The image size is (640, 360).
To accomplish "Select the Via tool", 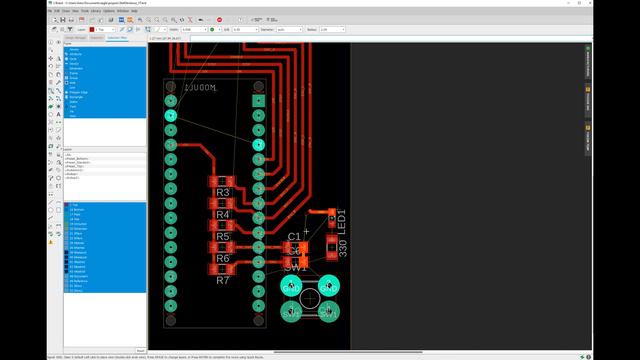I will [x=58, y=107].
